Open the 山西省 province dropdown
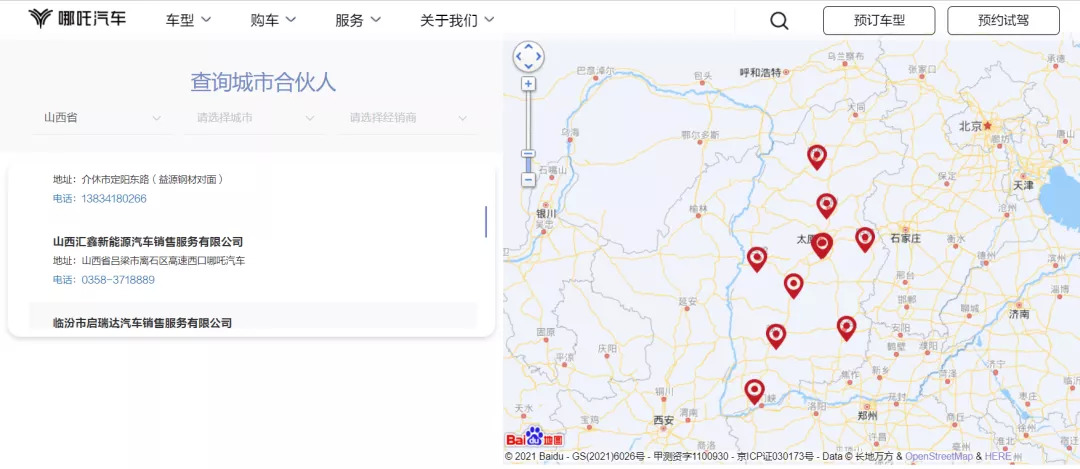This screenshot has height=469, width=1080. click(102, 118)
